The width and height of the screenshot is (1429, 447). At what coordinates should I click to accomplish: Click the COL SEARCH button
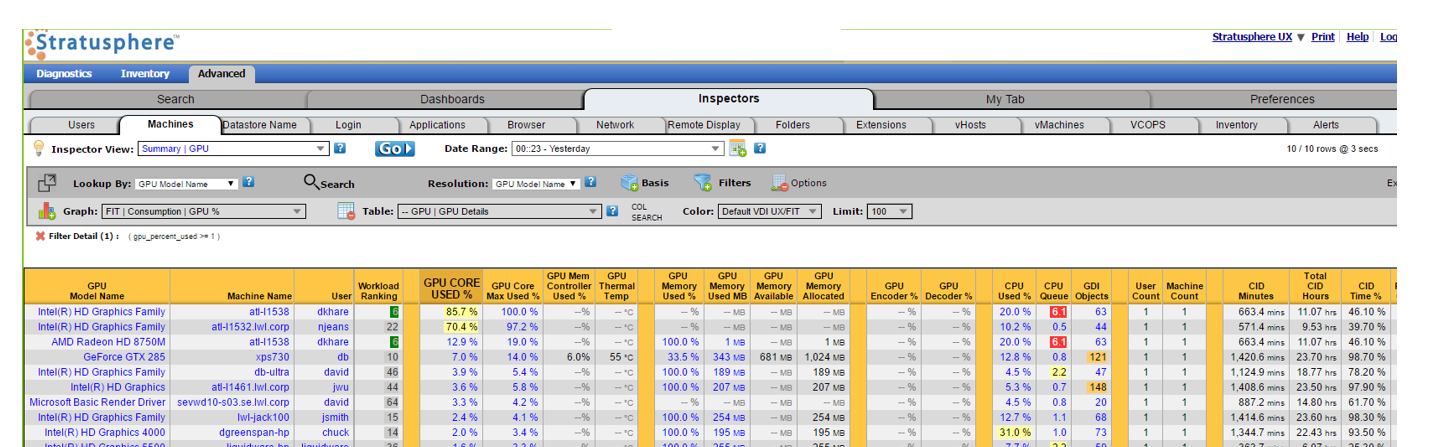646,212
